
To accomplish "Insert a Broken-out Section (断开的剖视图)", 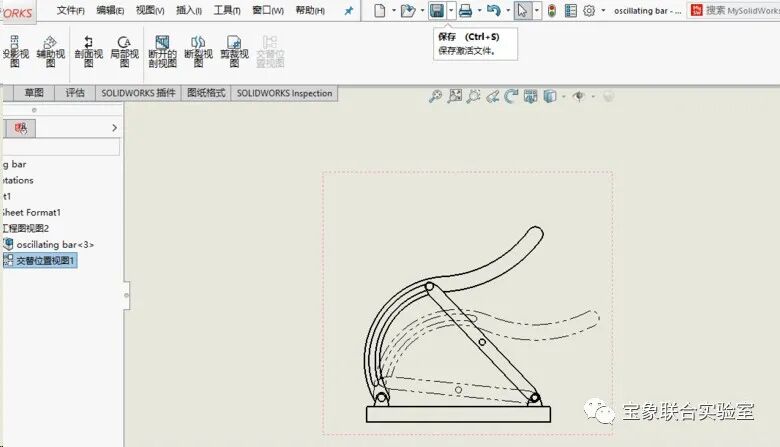I will 163,51.
